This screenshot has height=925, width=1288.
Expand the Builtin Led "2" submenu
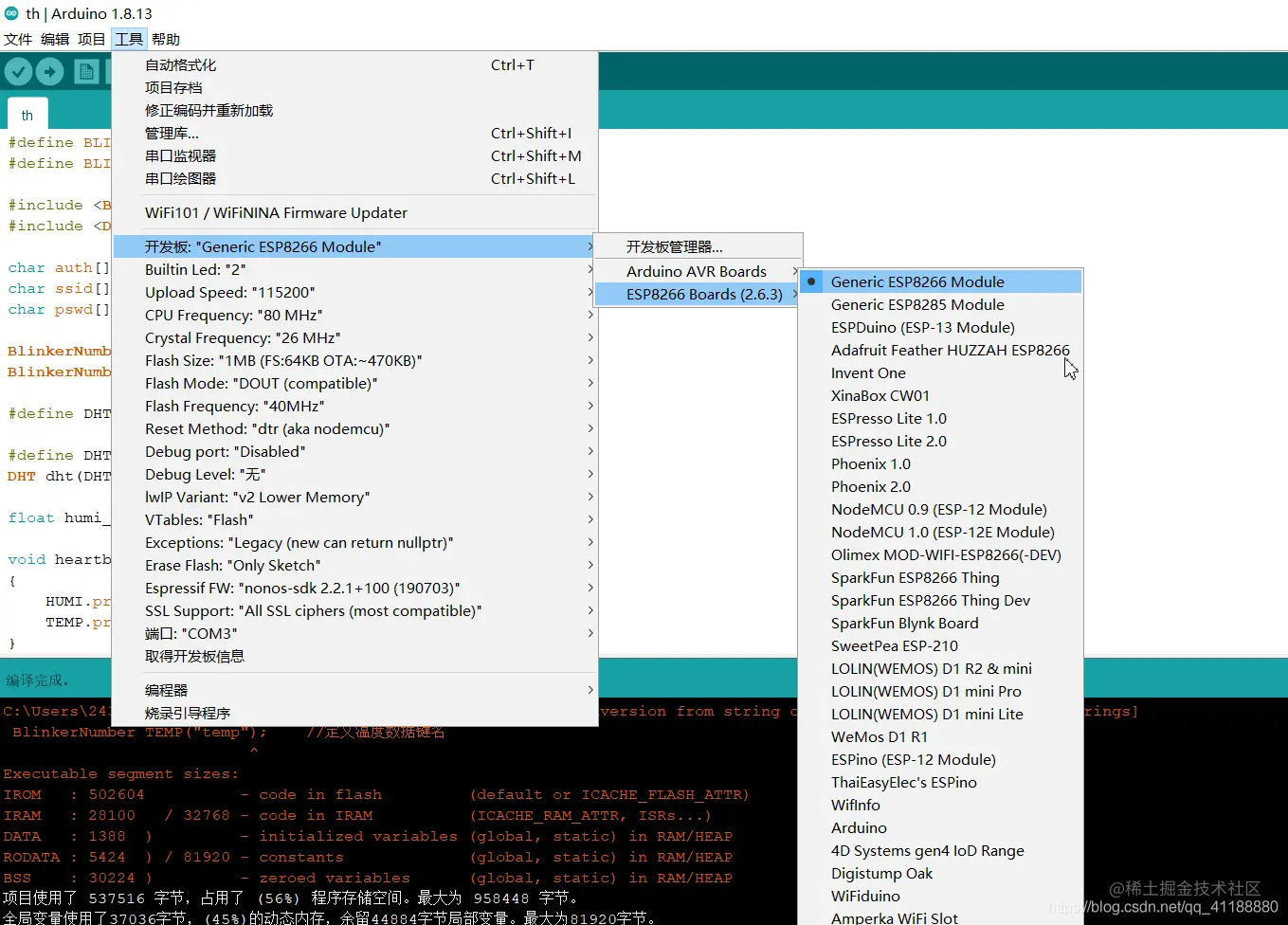pyautogui.click(x=355, y=269)
